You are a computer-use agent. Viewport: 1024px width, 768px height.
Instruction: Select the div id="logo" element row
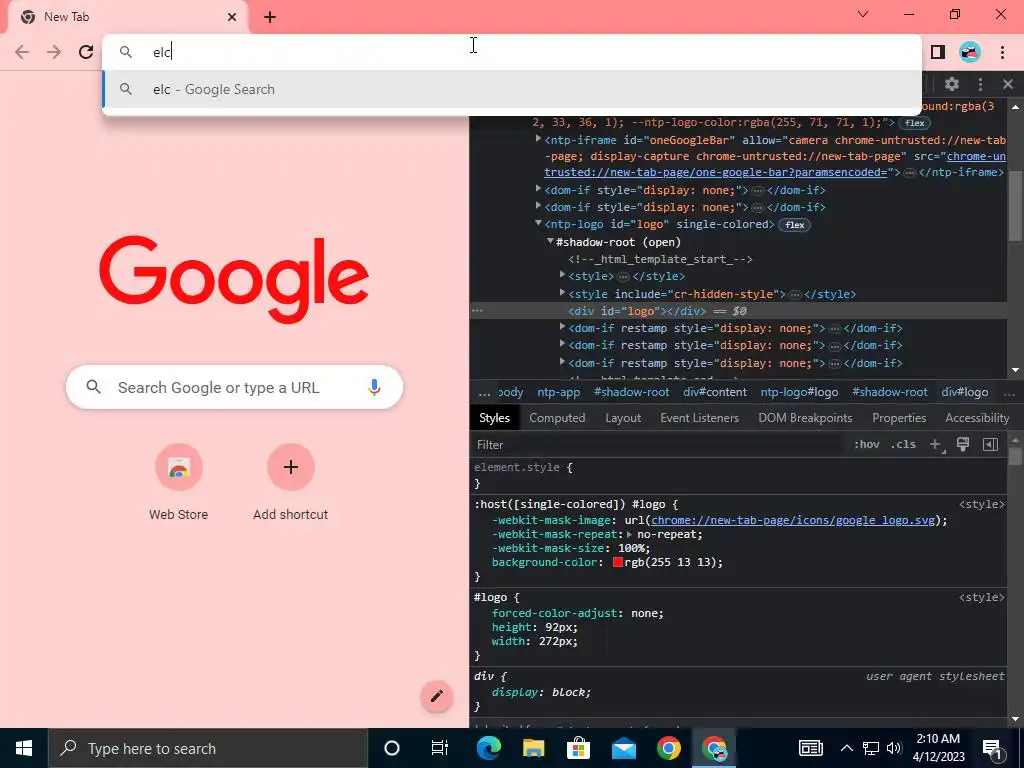(738, 311)
